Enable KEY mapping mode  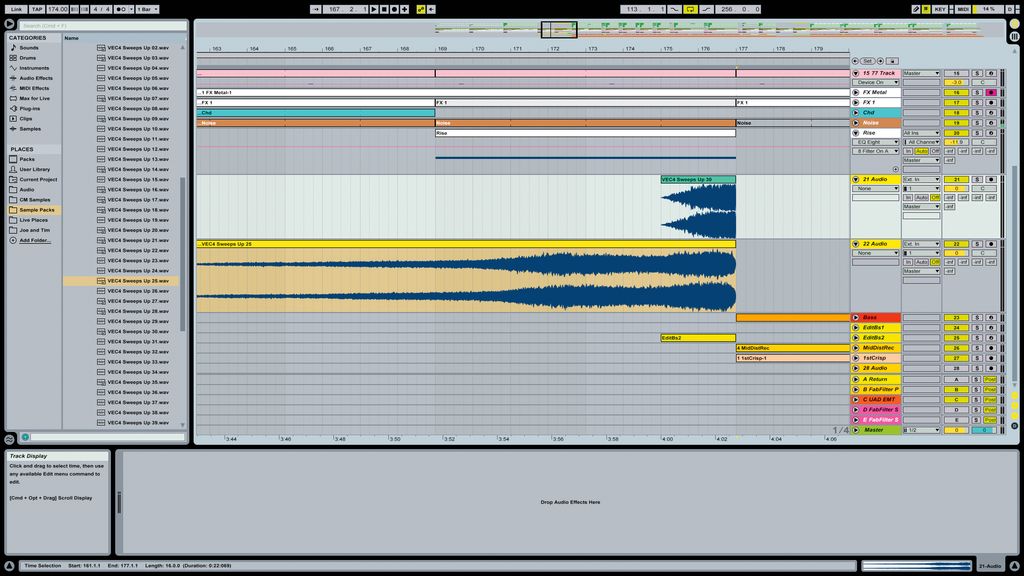point(940,7)
